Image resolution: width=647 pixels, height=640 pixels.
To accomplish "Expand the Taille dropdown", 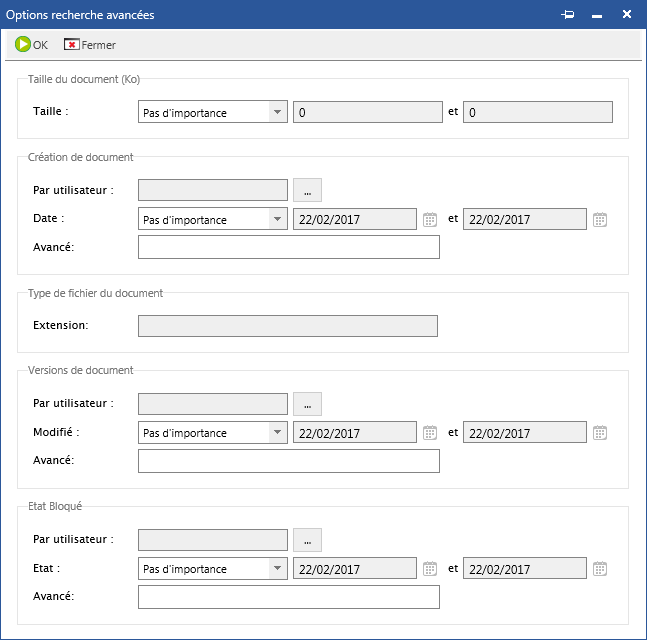I will click(x=277, y=113).
